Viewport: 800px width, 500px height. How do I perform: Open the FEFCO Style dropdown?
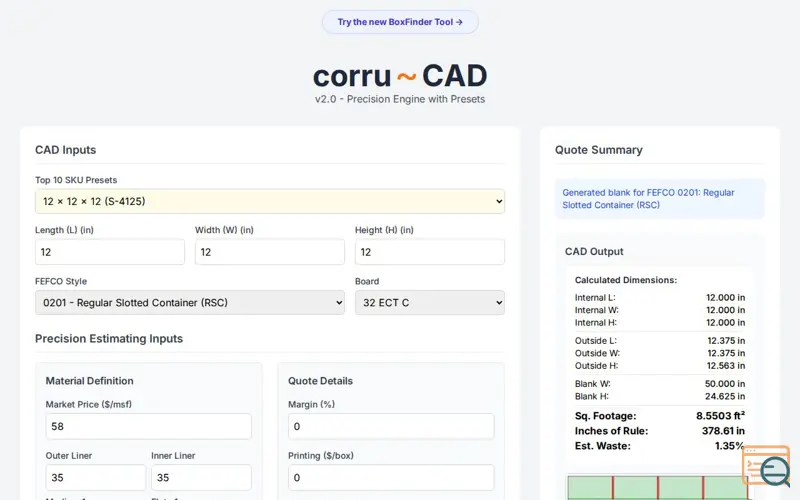click(190, 303)
